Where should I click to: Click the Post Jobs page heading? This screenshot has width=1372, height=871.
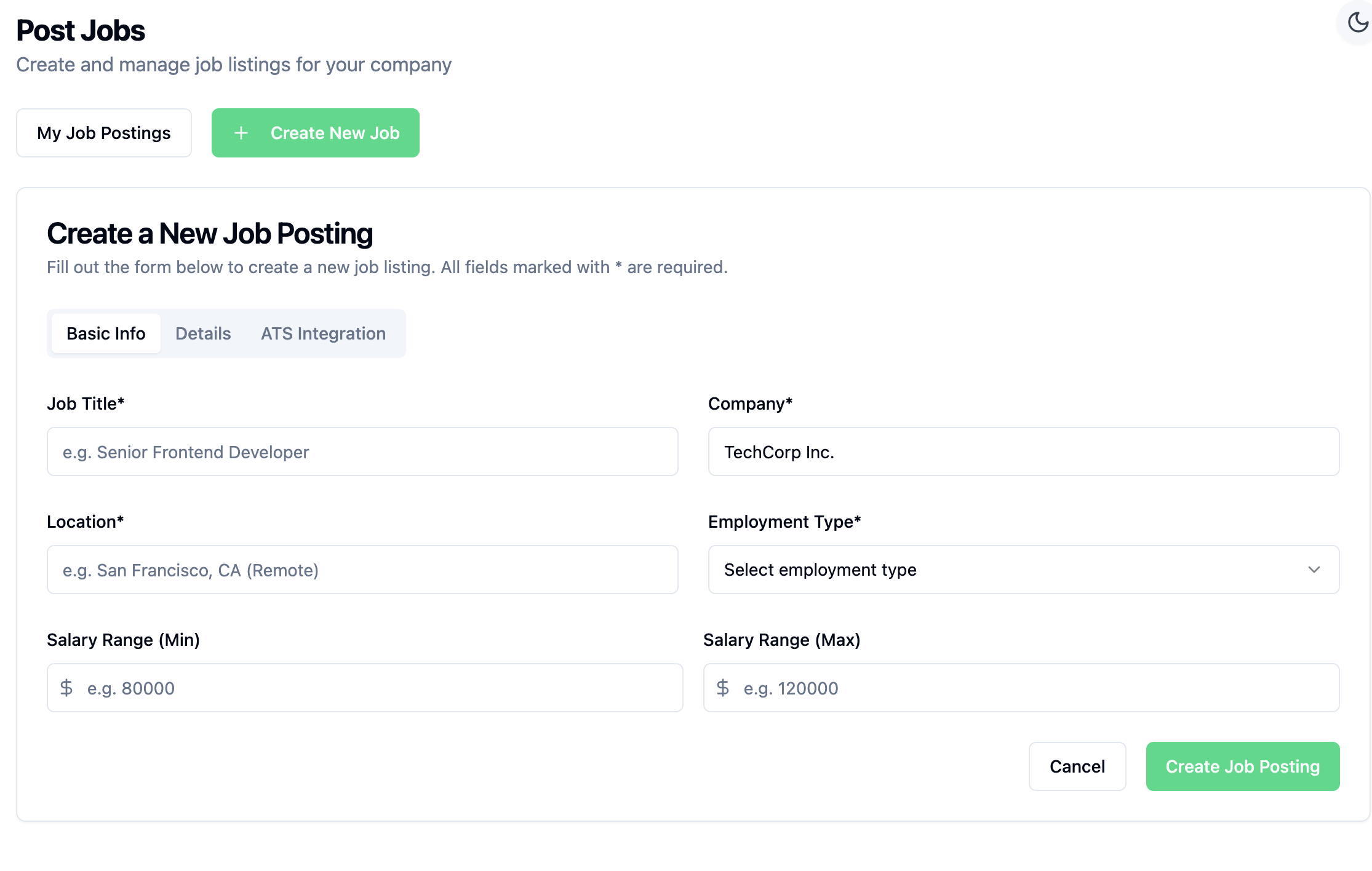[x=81, y=31]
